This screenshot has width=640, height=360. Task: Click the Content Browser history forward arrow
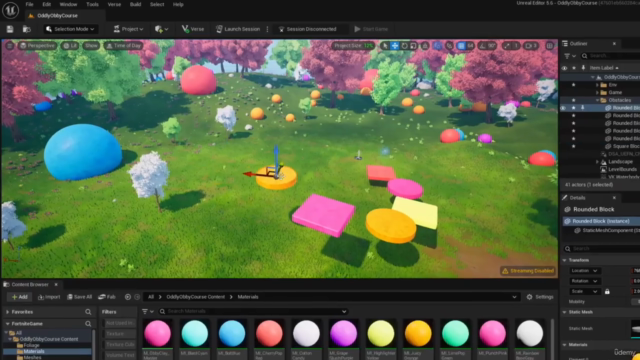point(137,297)
